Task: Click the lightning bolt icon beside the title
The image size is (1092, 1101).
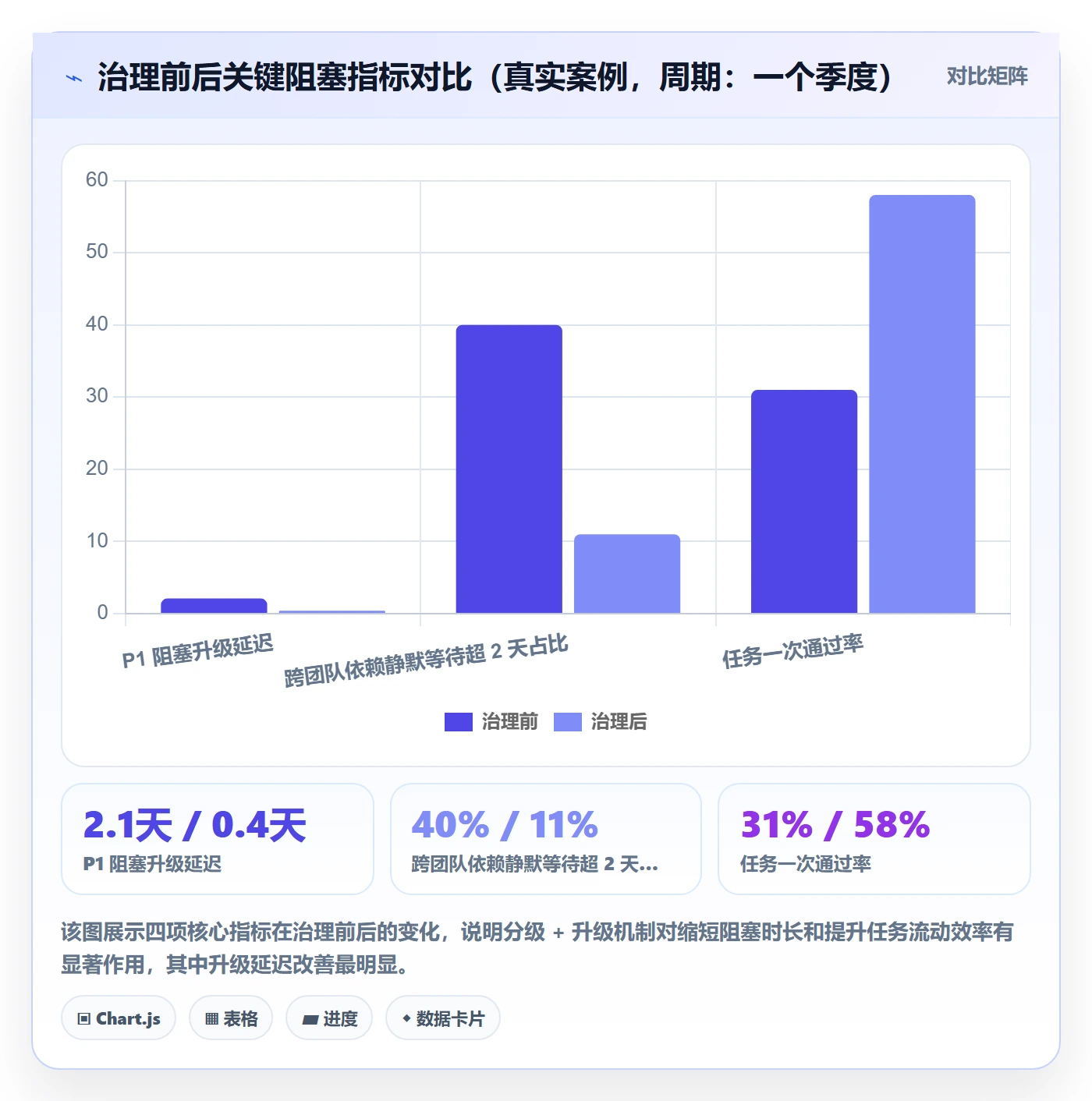Action: click(x=74, y=78)
